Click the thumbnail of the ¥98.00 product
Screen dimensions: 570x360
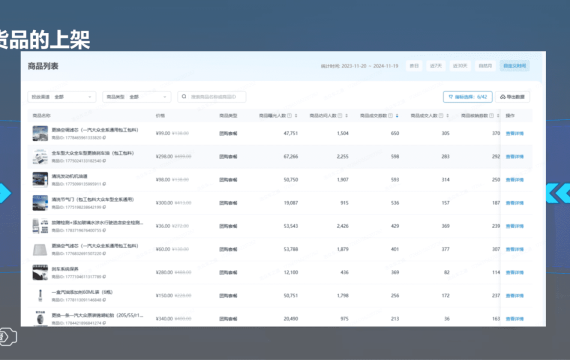coord(40,180)
